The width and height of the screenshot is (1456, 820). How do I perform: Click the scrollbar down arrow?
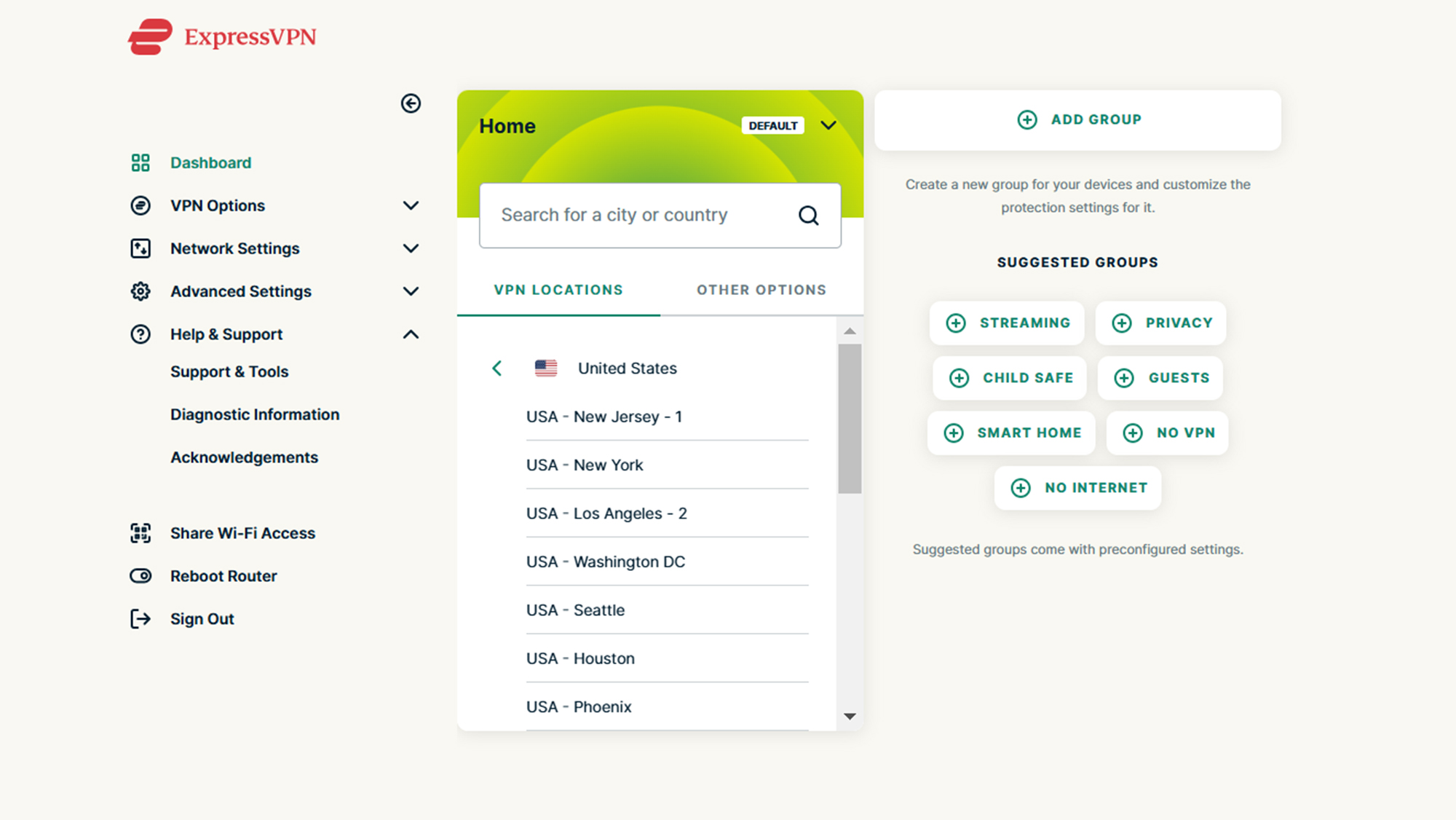tap(850, 717)
